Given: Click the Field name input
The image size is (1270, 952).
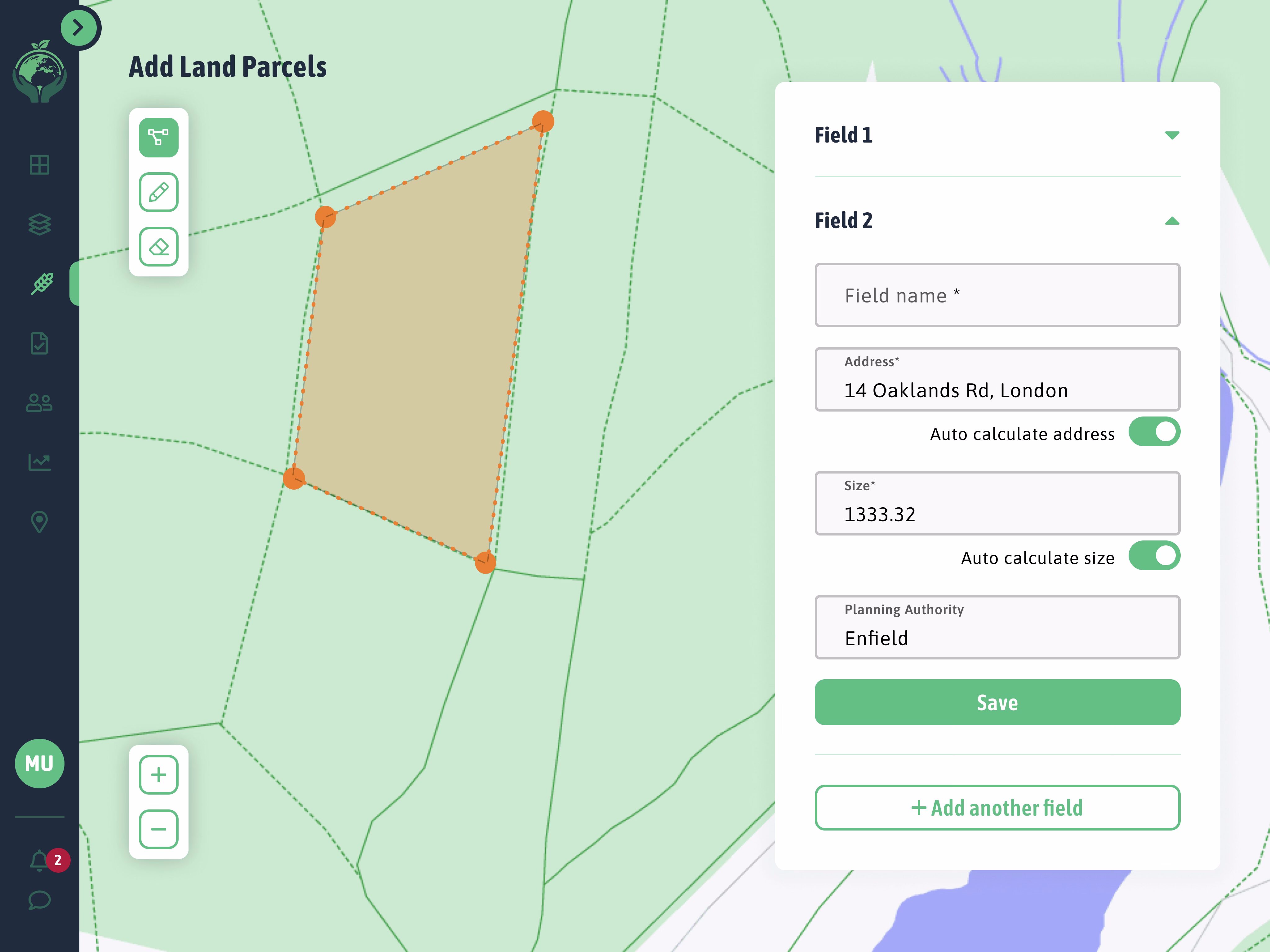Looking at the screenshot, I should pos(997,296).
